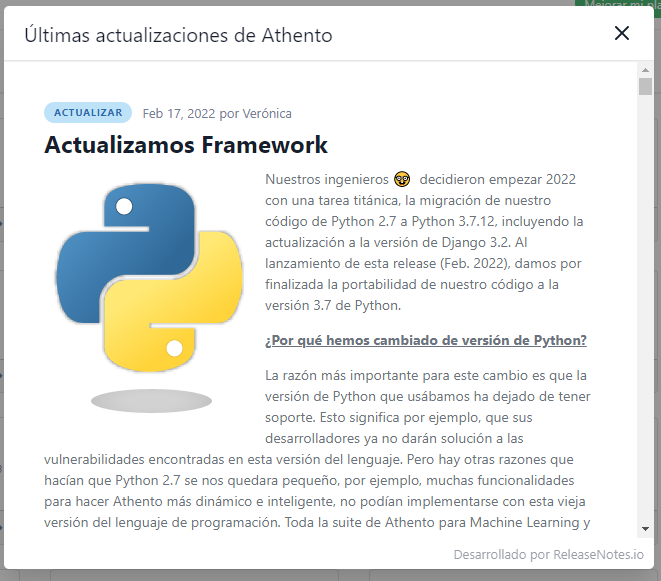The height and width of the screenshot is (581, 661).
Task: Close the Últimas actualizaciones de Athento dialog
Action: click(x=622, y=34)
